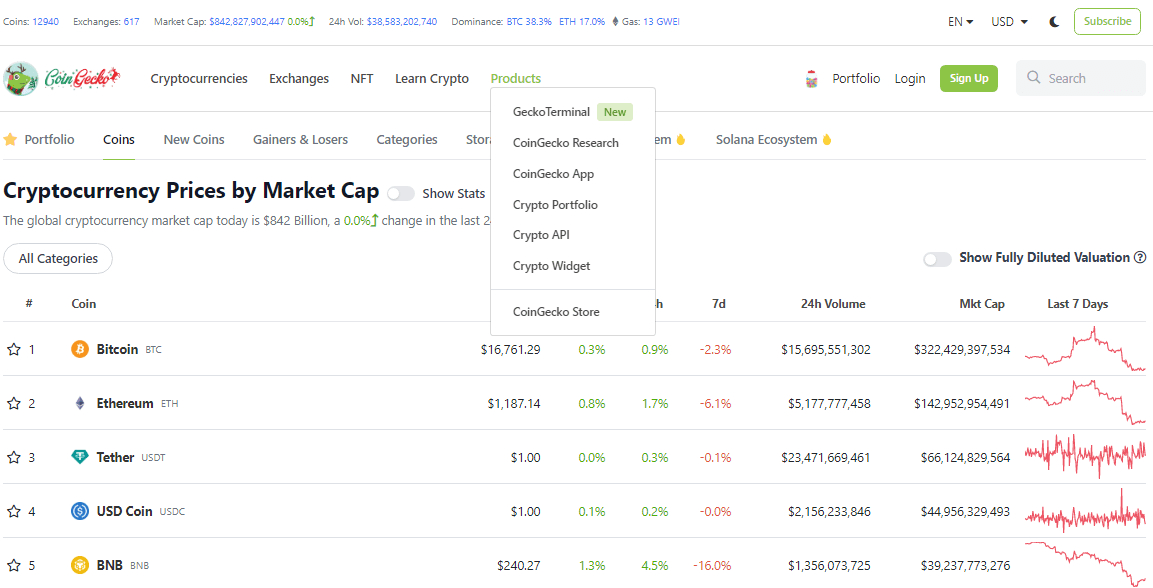Open Bitcoin 7-day sparkline chart
Screen dimensions: 1153x588
tap(1085, 349)
